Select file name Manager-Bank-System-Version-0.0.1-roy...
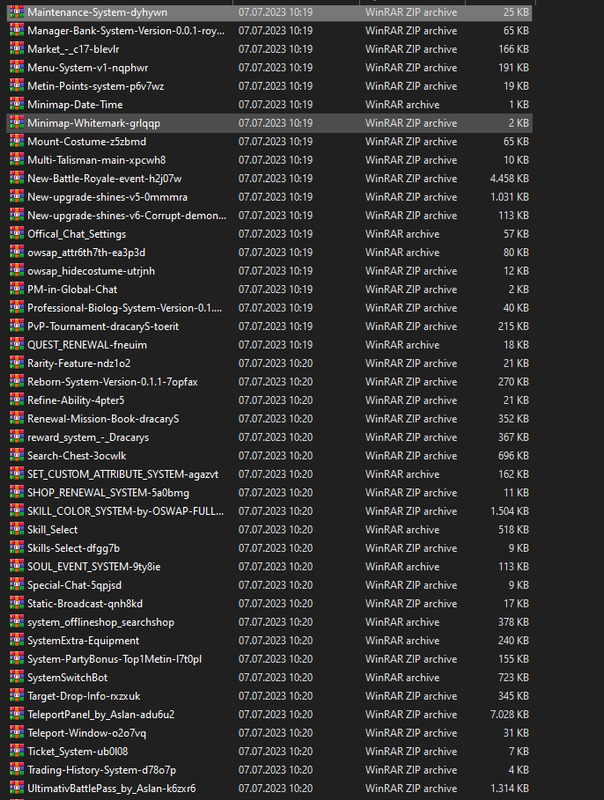 point(126,31)
